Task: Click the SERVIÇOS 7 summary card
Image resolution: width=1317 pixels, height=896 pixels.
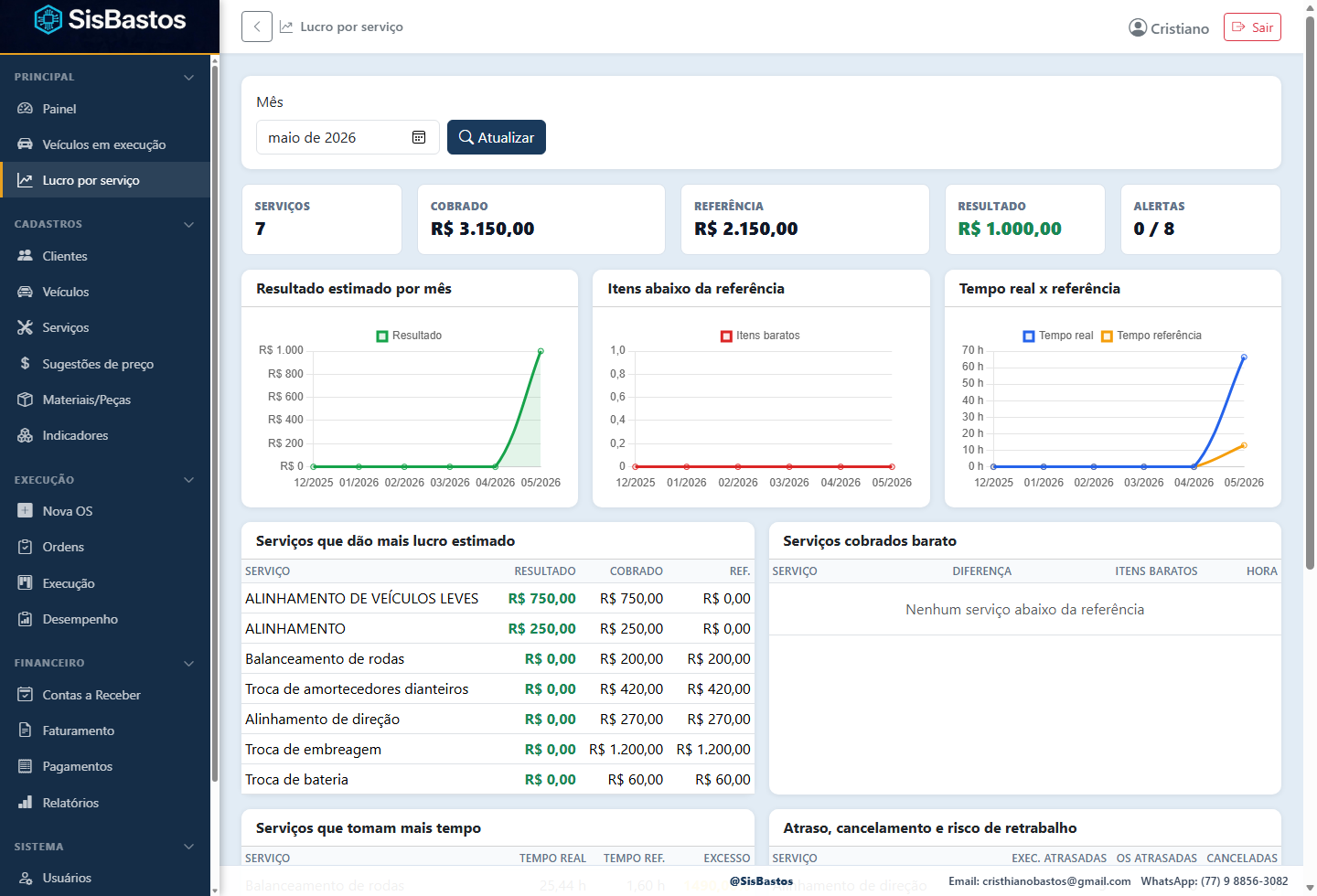Action: pos(322,219)
